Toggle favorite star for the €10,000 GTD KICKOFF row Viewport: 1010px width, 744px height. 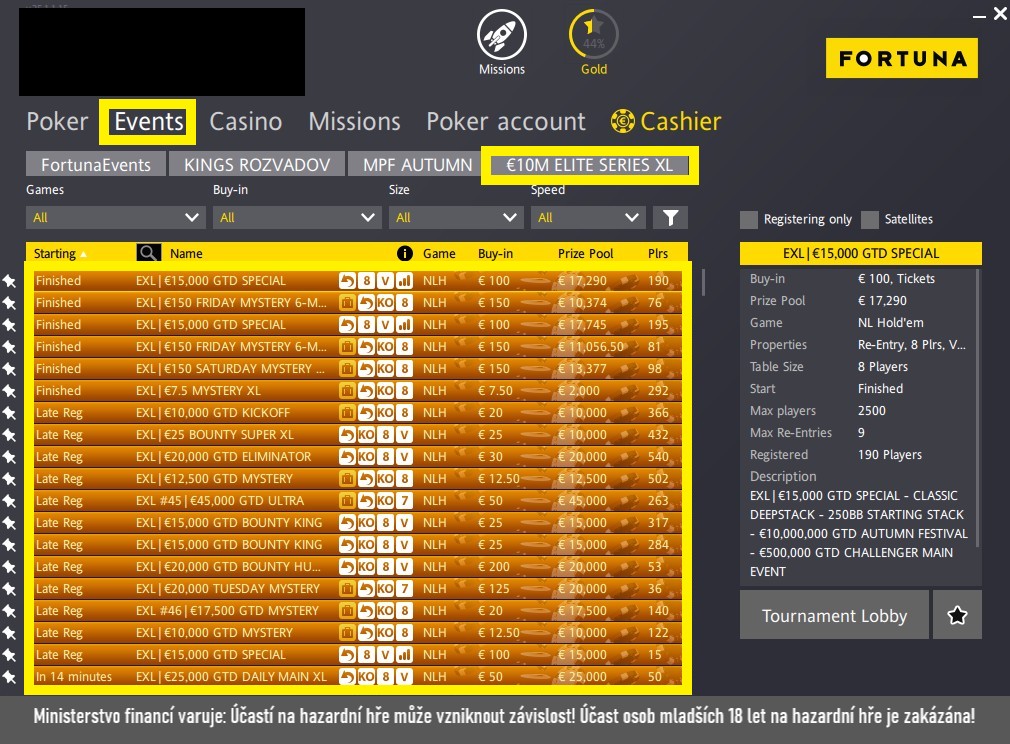9,413
